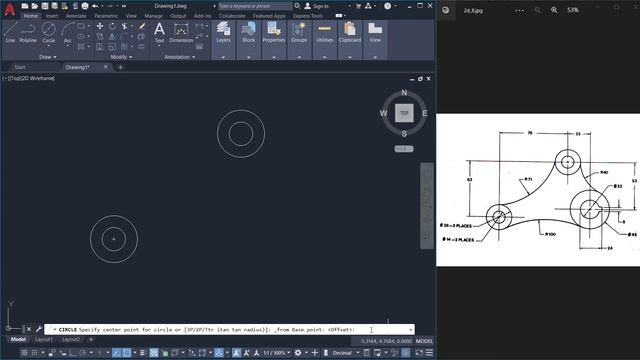Click the Open file icon in quick access toolbar
Viewport: 640px width, 360px height.
pyautogui.click(x=35, y=6)
